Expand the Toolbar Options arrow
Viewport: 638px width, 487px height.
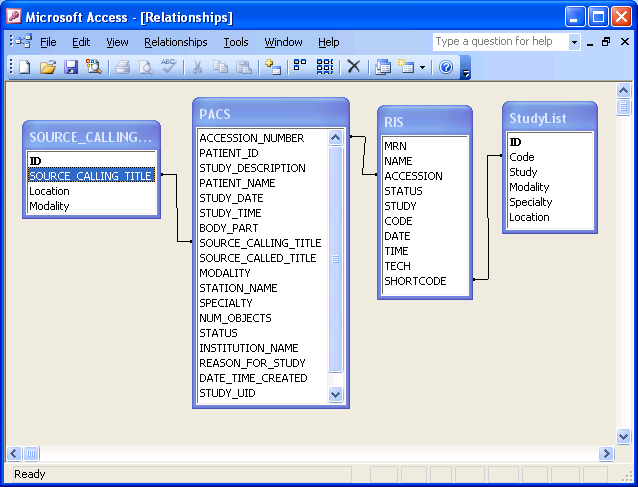(465, 68)
